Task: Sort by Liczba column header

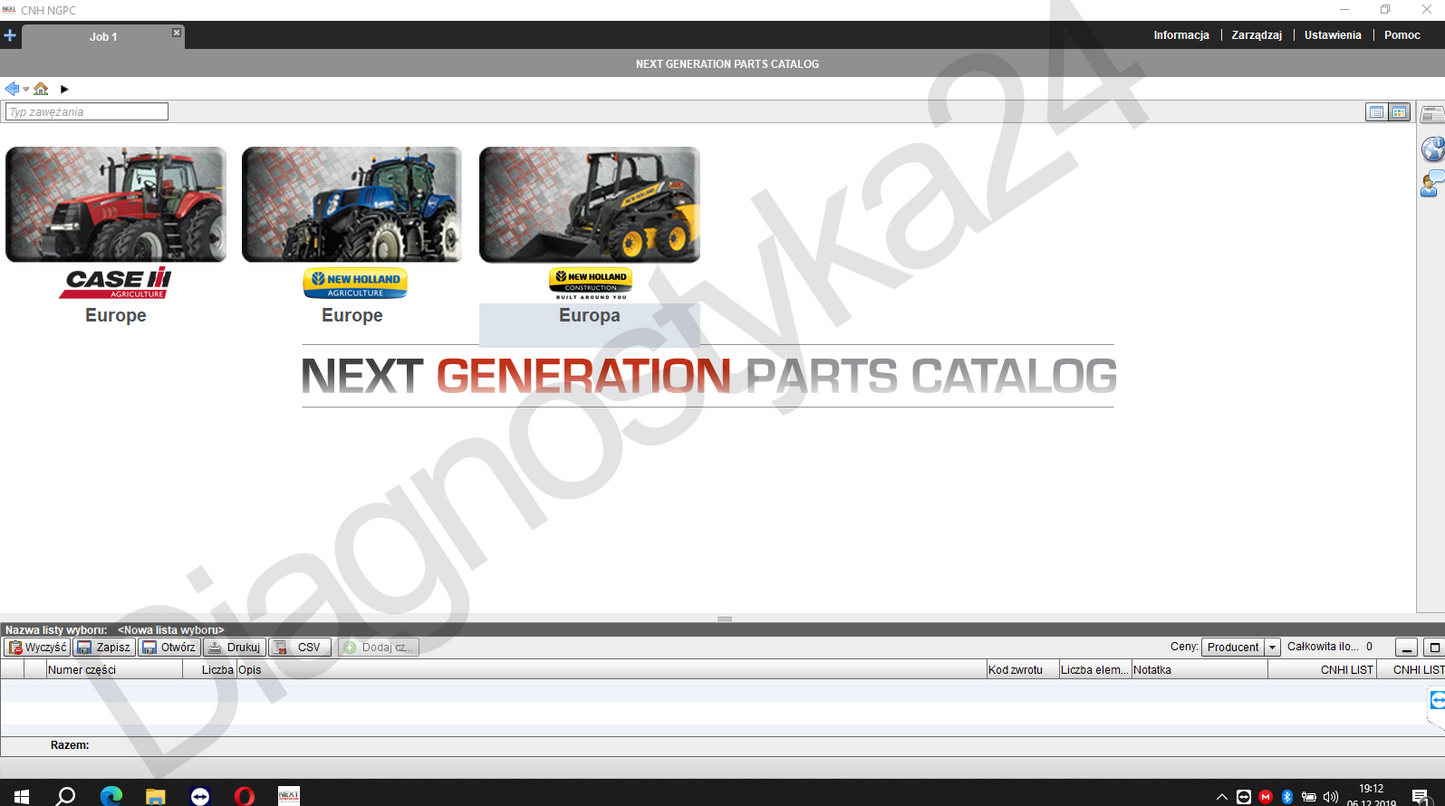Action: [209, 670]
